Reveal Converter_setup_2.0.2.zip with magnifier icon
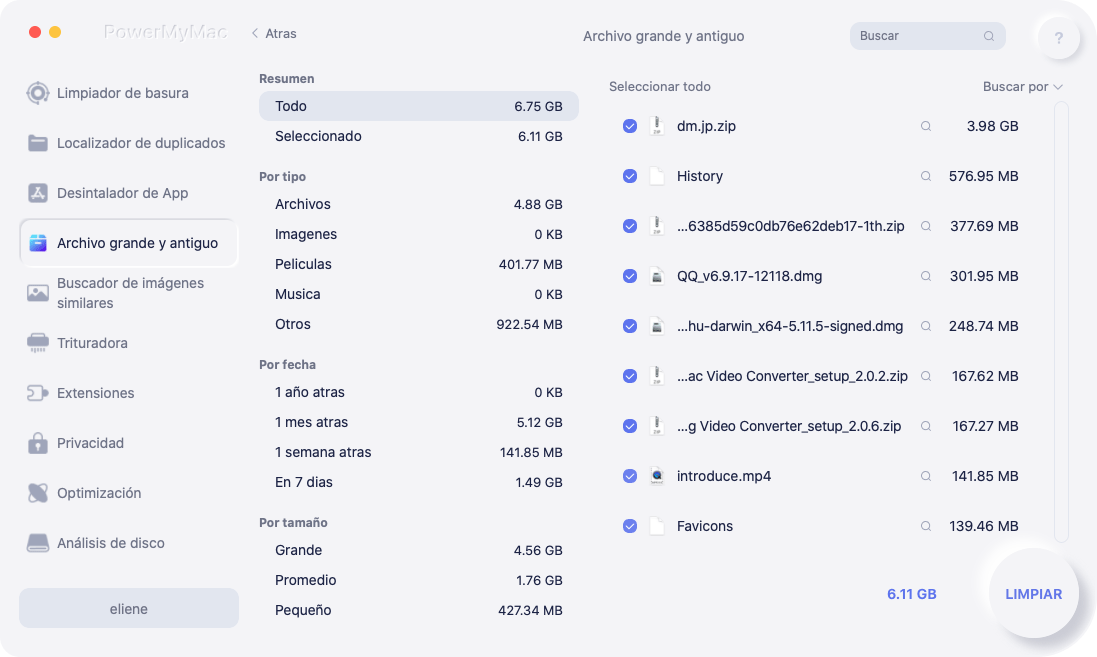Image resolution: width=1097 pixels, height=657 pixels. click(x=926, y=376)
